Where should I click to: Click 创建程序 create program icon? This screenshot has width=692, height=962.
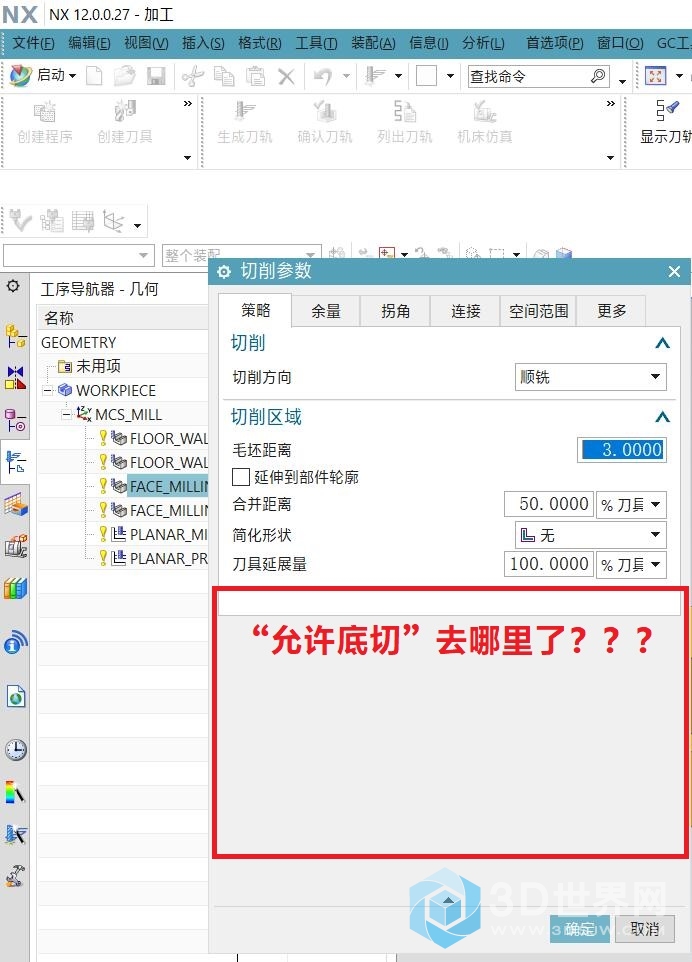44,123
